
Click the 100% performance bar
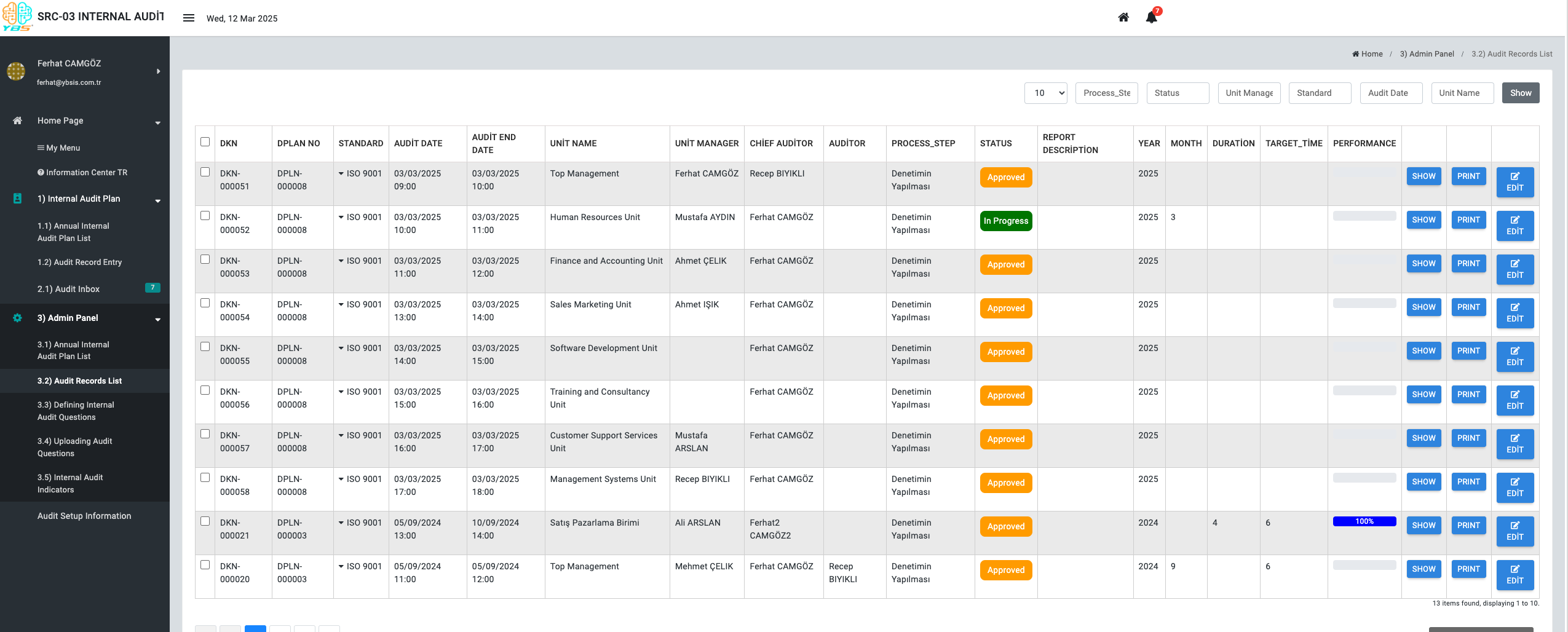[1364, 521]
